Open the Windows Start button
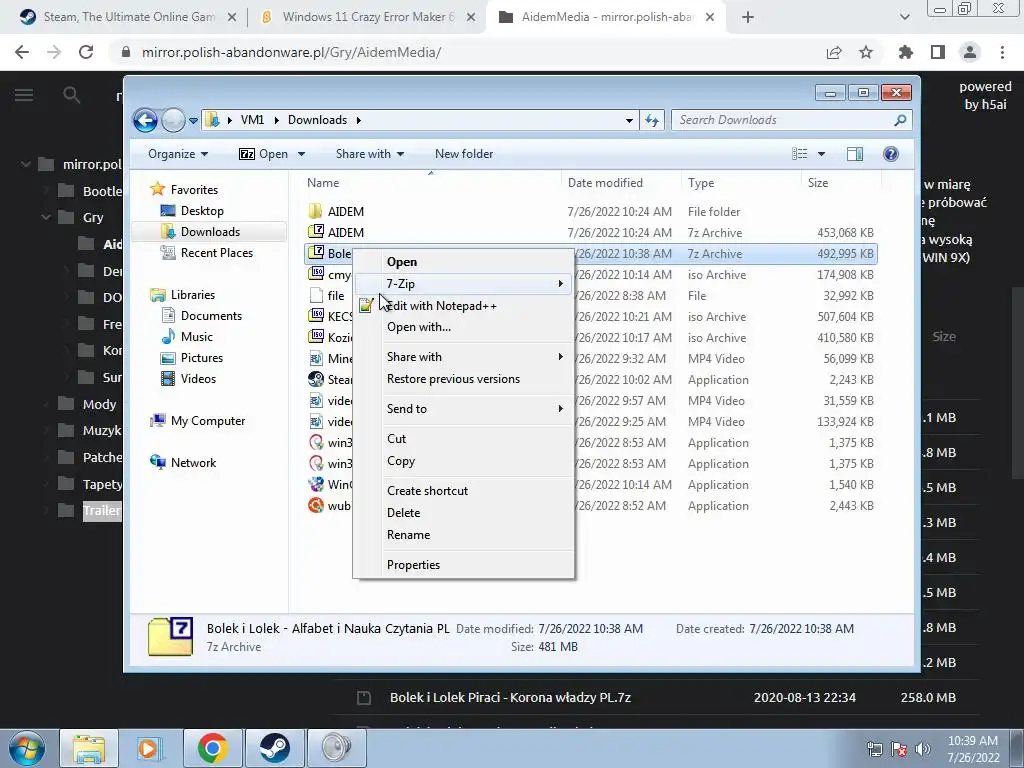The width and height of the screenshot is (1024, 768). (27, 748)
